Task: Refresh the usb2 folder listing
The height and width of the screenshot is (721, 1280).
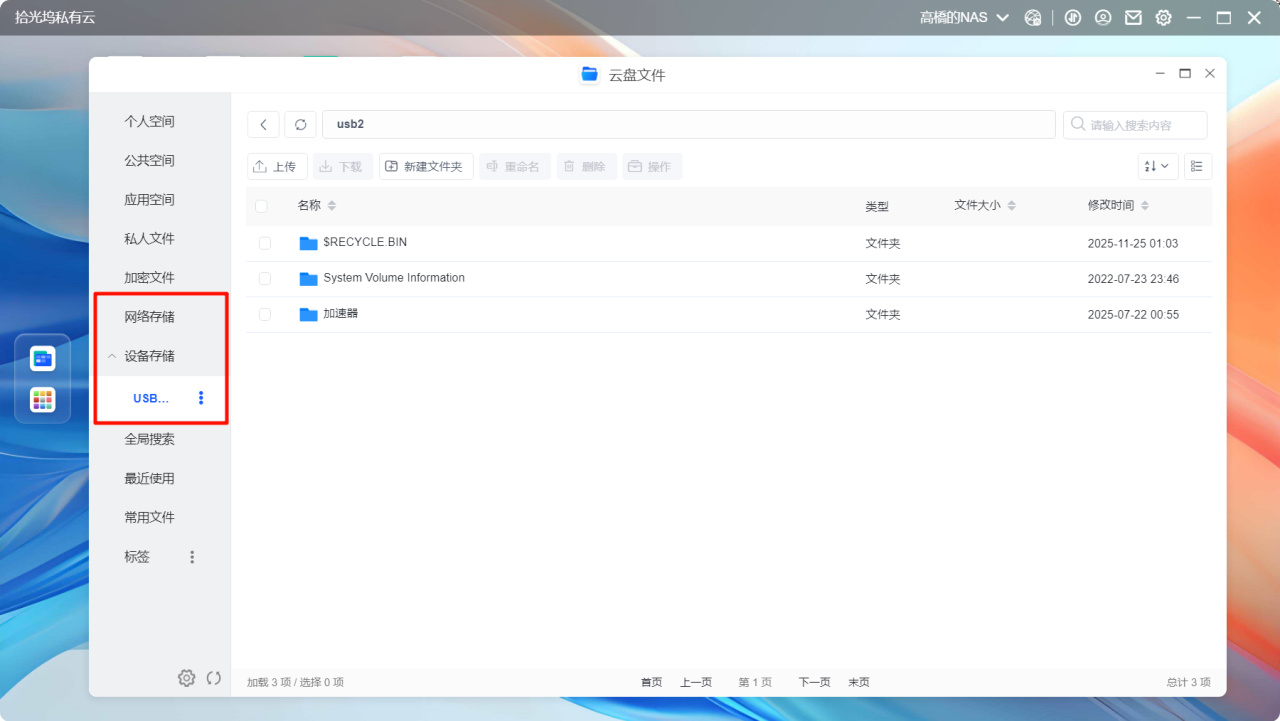Action: tap(300, 125)
